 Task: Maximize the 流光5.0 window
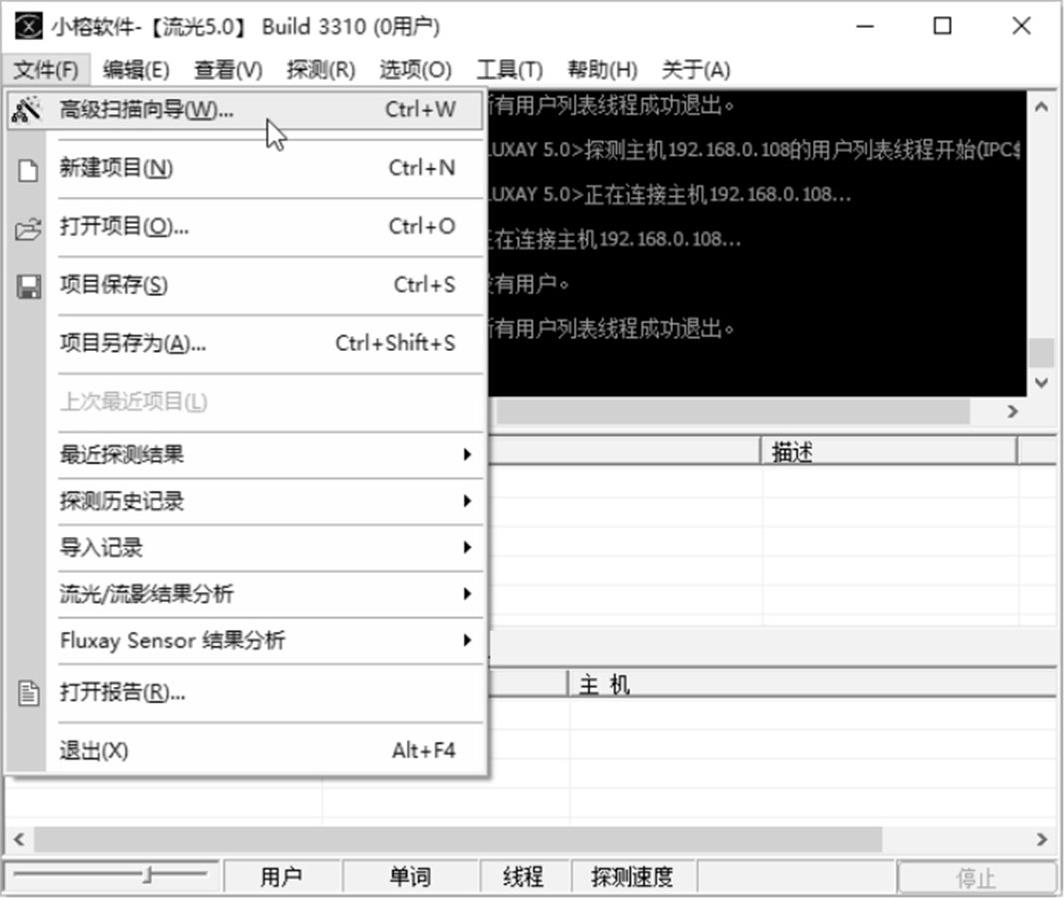pos(943,26)
